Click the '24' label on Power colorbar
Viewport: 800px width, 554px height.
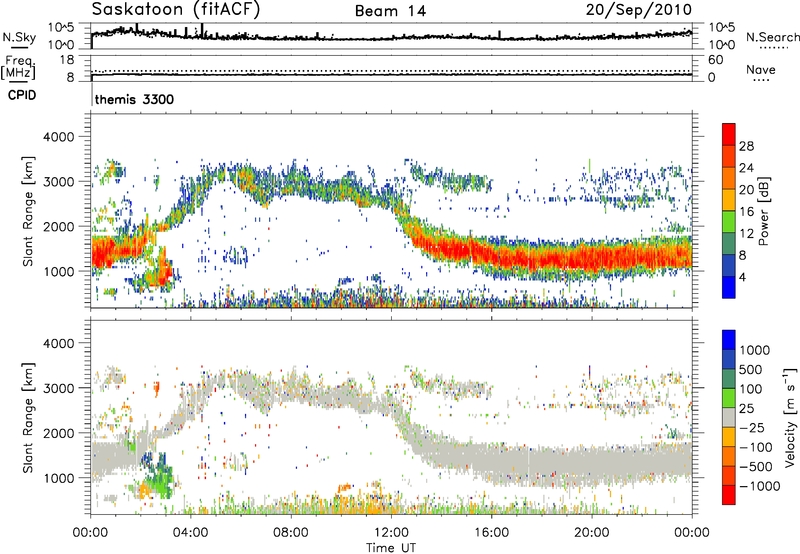[x=746, y=168]
